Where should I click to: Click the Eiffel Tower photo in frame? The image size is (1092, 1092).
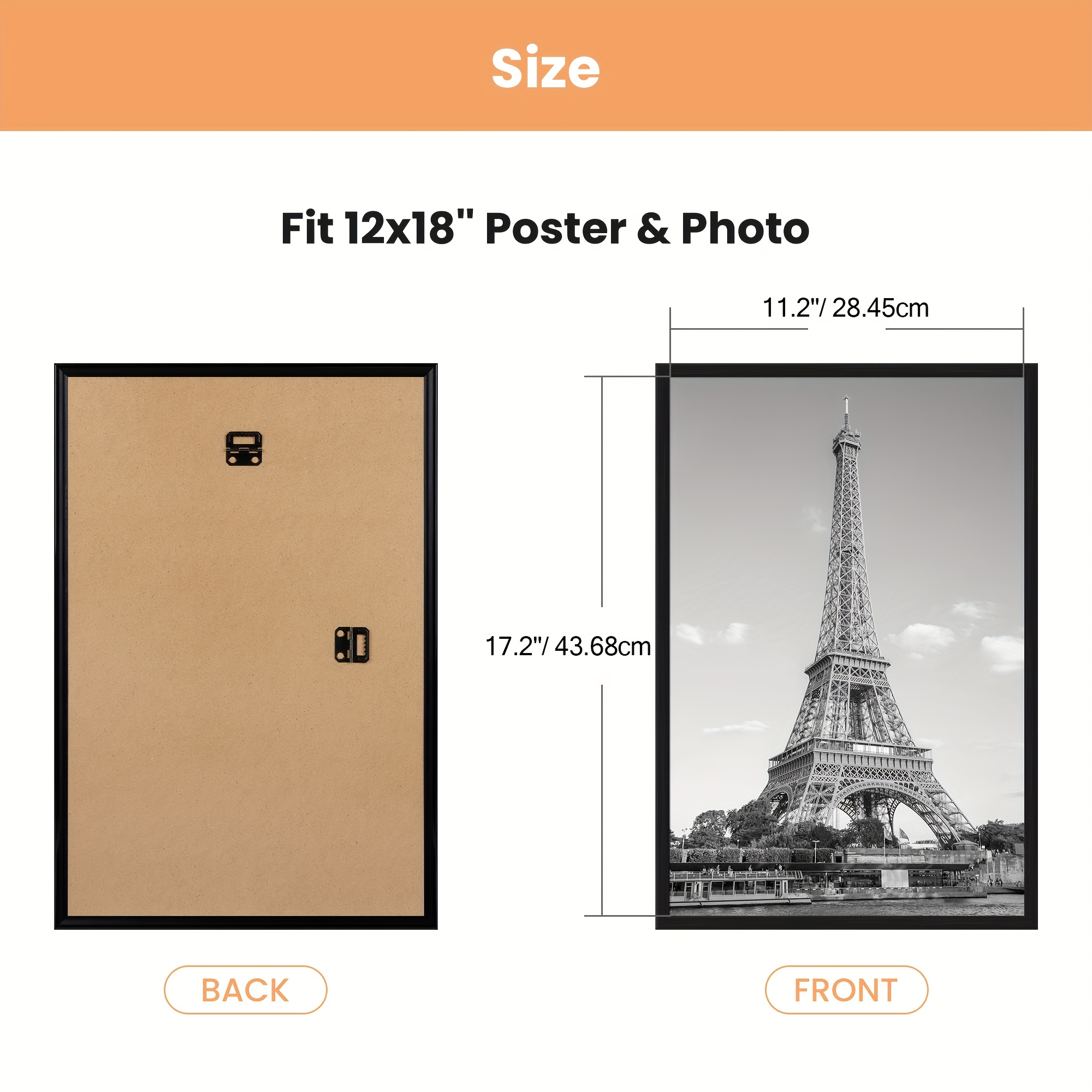(x=847, y=646)
